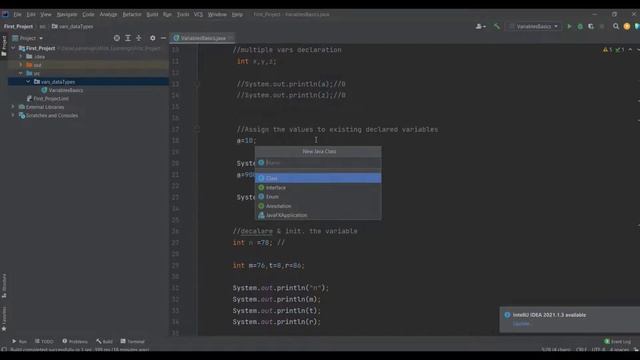Viewport: 640px width, 360px height.
Task: Collapse the src folder
Action: tap(20, 73)
